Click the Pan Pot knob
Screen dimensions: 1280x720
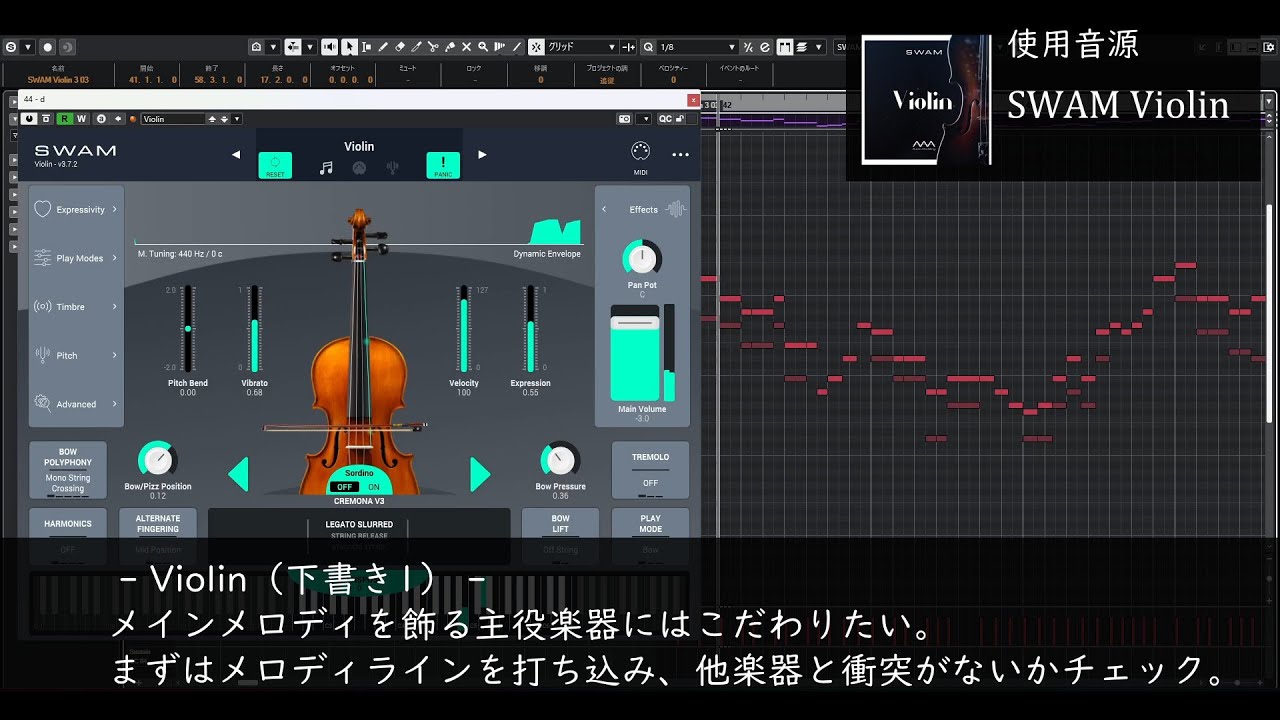point(642,259)
